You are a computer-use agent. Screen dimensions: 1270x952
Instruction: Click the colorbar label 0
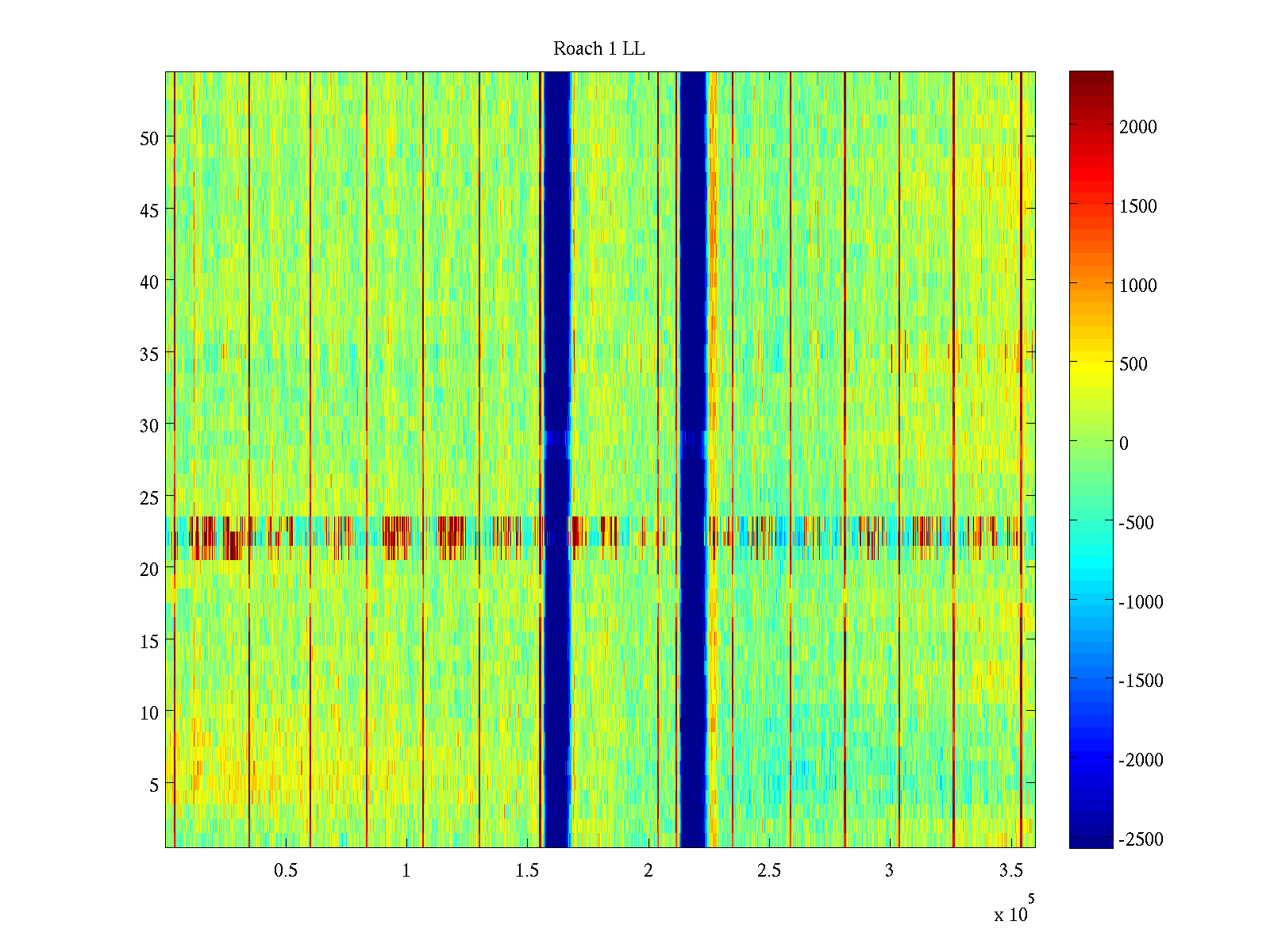[x=1123, y=443]
